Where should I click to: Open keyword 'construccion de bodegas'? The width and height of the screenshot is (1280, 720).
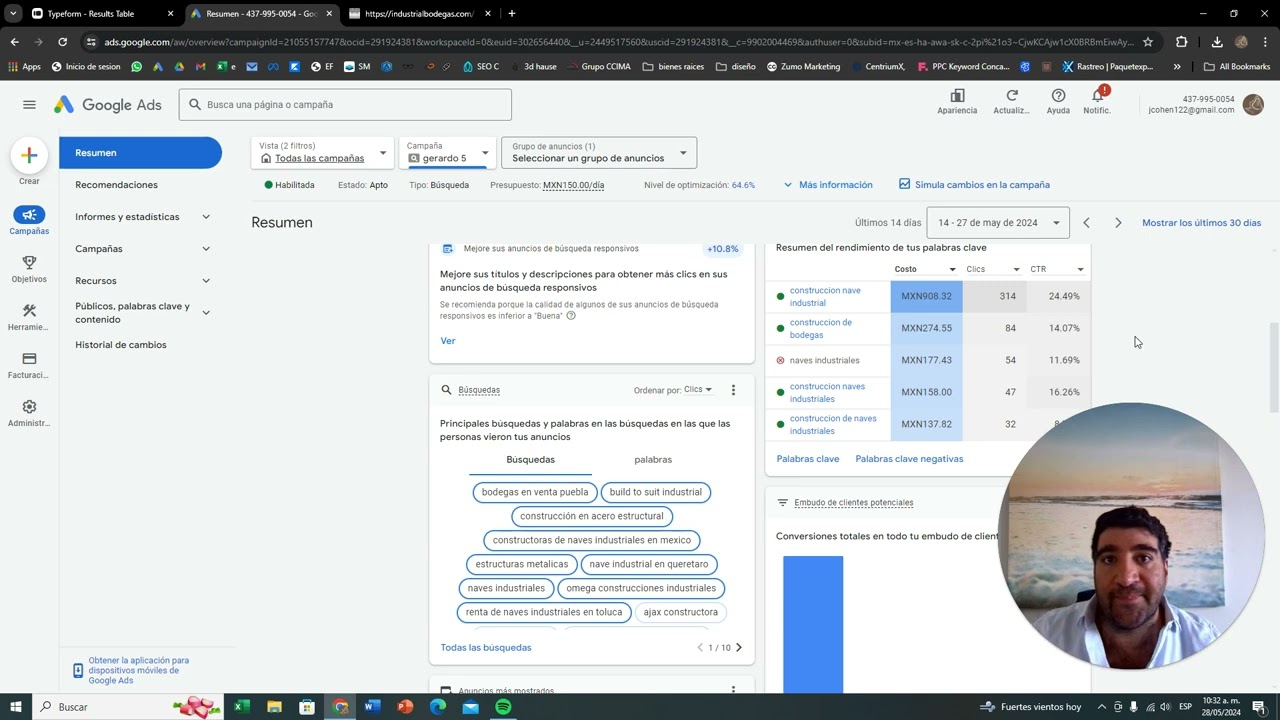[x=821, y=329]
